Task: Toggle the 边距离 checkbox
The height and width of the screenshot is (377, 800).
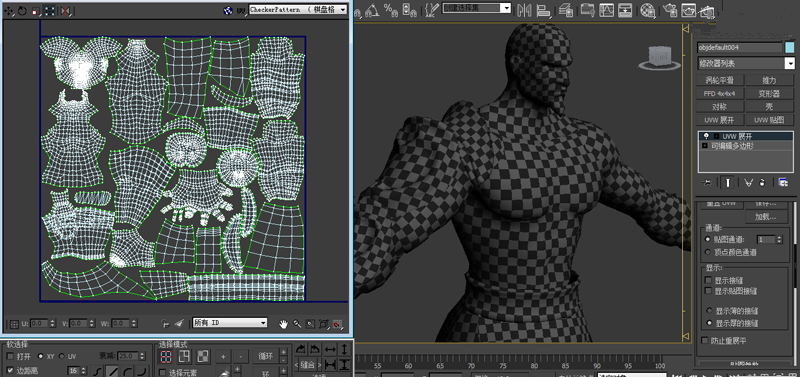Action: (10, 370)
